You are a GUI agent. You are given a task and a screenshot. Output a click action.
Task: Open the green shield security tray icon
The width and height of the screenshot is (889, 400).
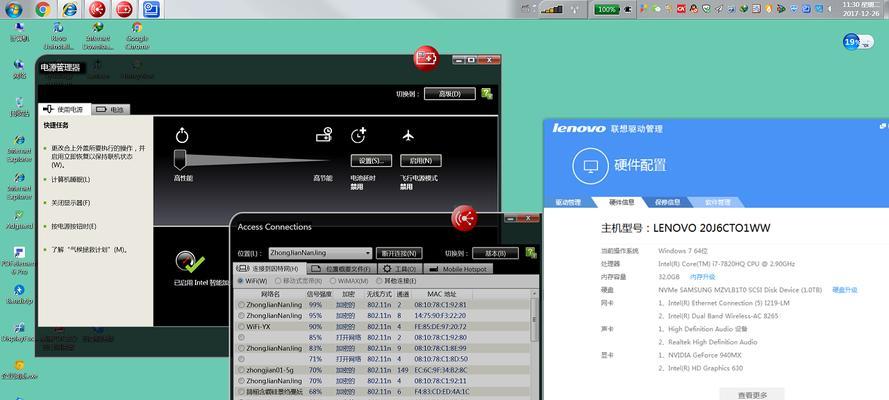[706, 9]
